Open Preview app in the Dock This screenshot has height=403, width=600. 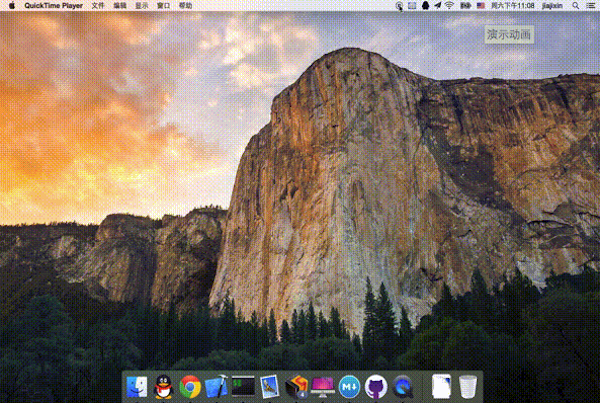[x=269, y=387]
